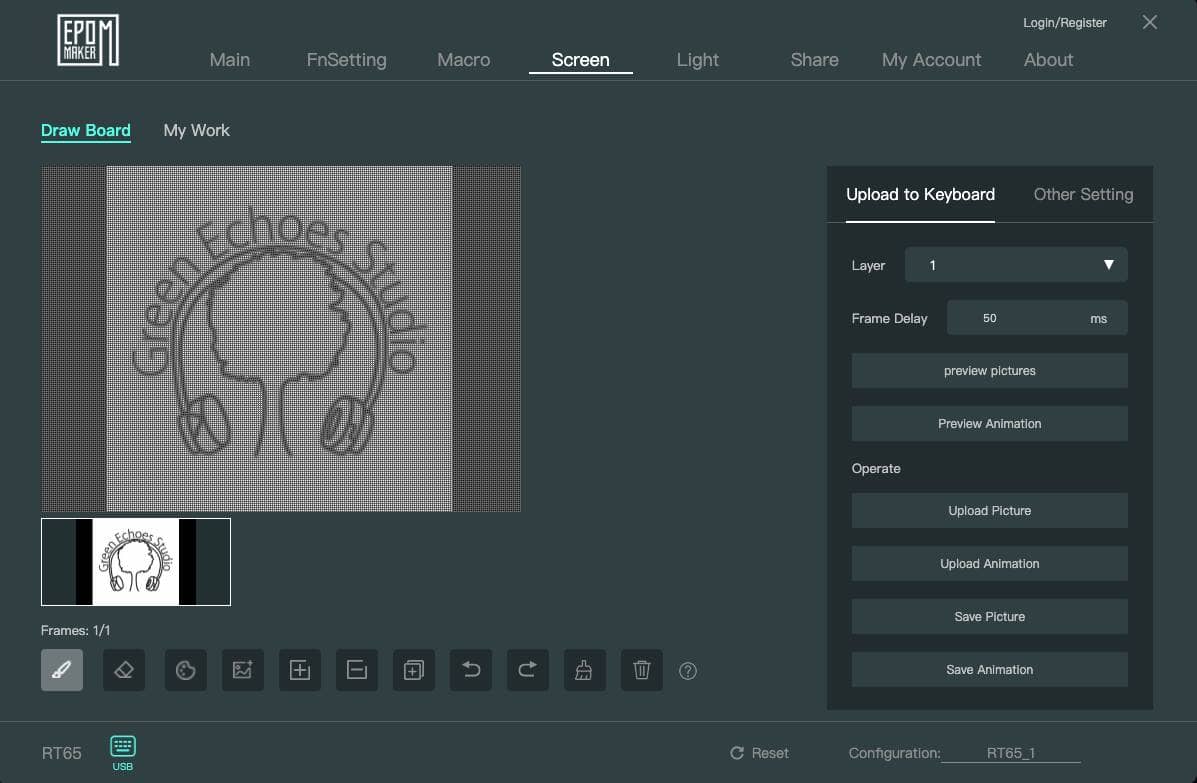Undo the last drawing action

pos(471,670)
